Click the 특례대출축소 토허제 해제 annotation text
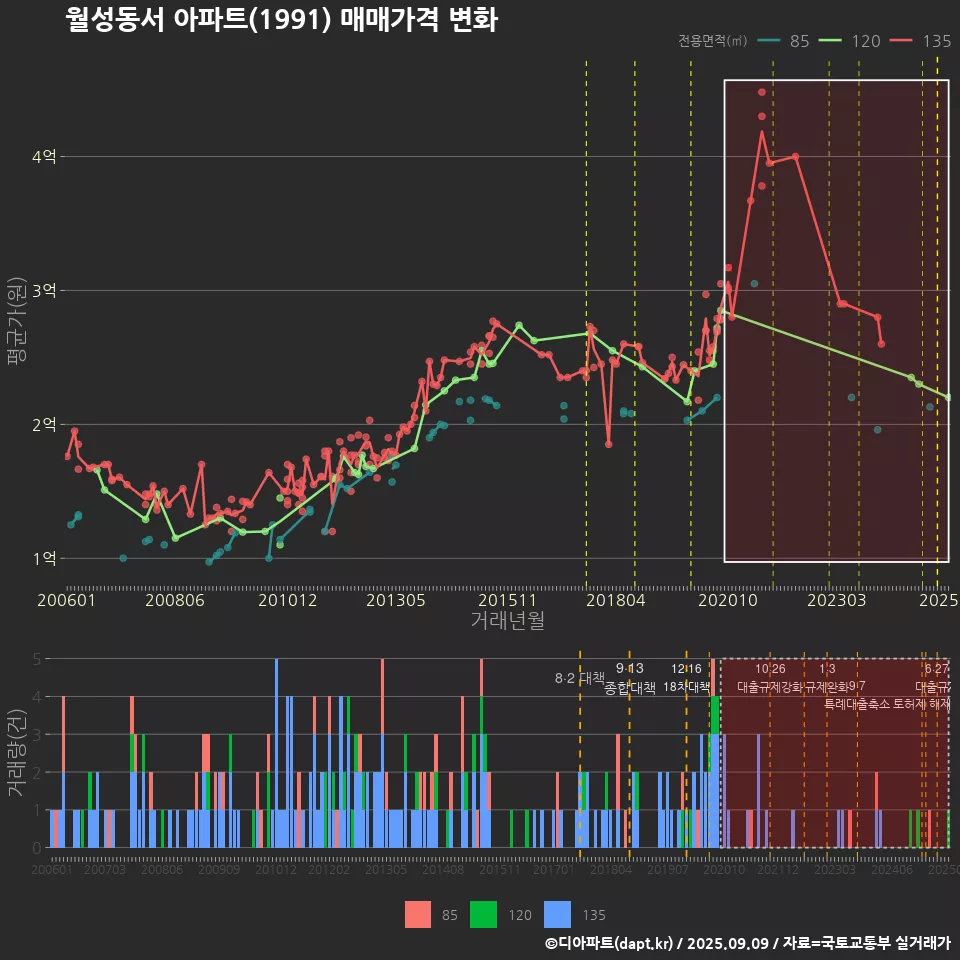The width and height of the screenshot is (960, 960). [x=886, y=703]
